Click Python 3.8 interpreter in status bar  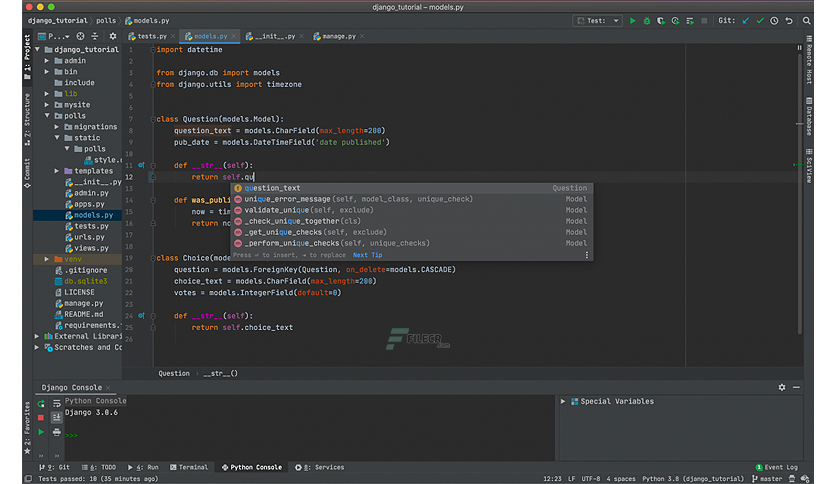(x=693, y=479)
